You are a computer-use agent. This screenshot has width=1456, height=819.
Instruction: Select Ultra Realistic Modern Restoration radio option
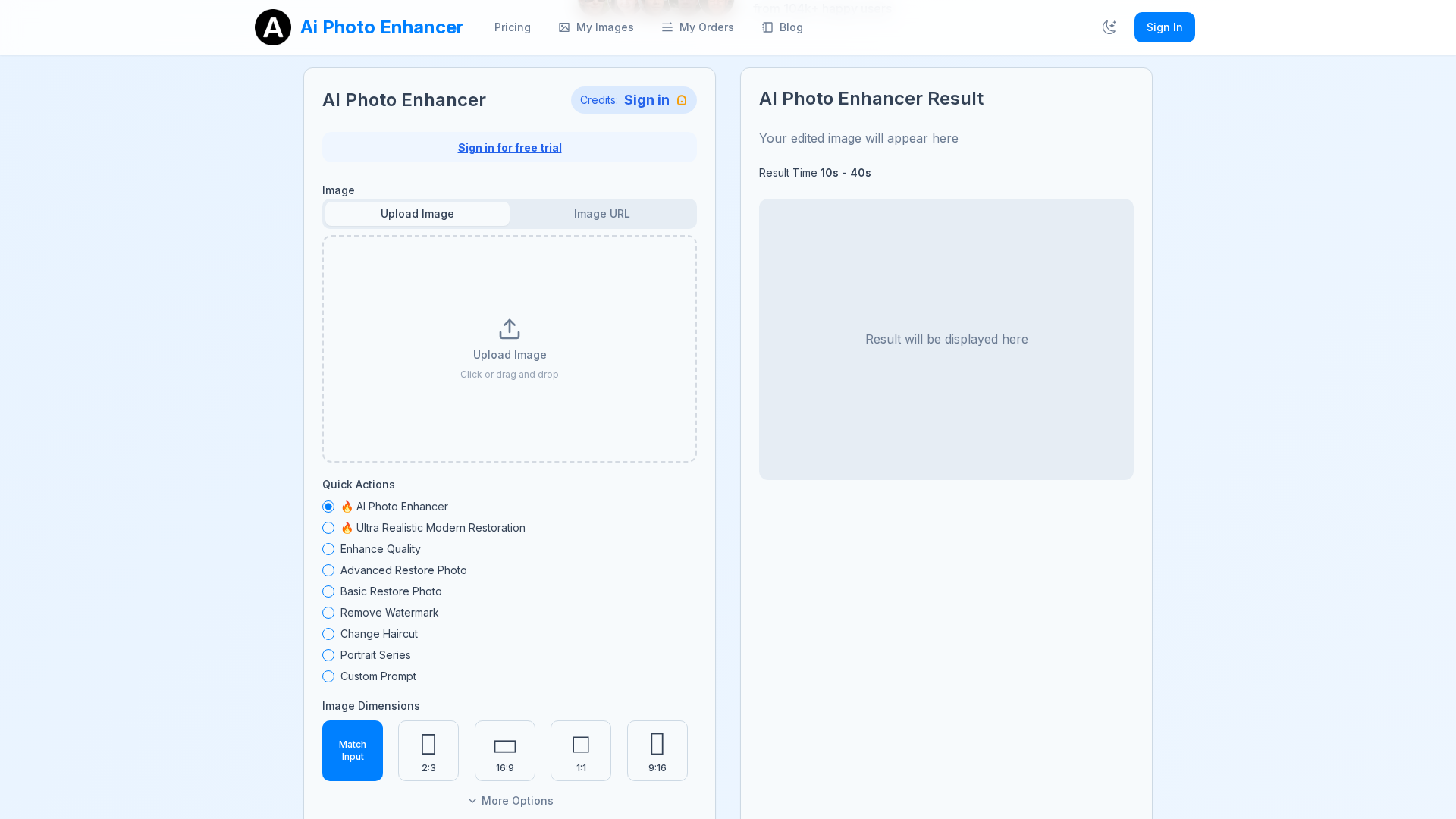click(x=328, y=528)
